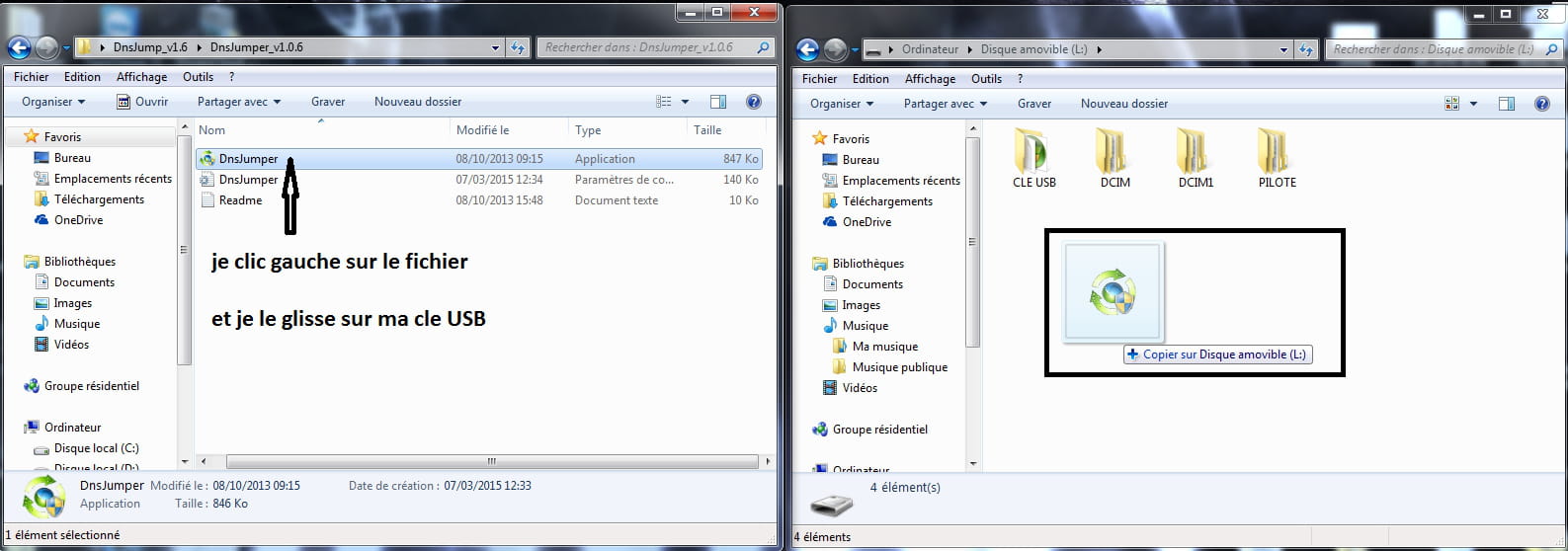Open view options arrow in right window
Screen dimensions: 1568x551
click(x=1473, y=104)
